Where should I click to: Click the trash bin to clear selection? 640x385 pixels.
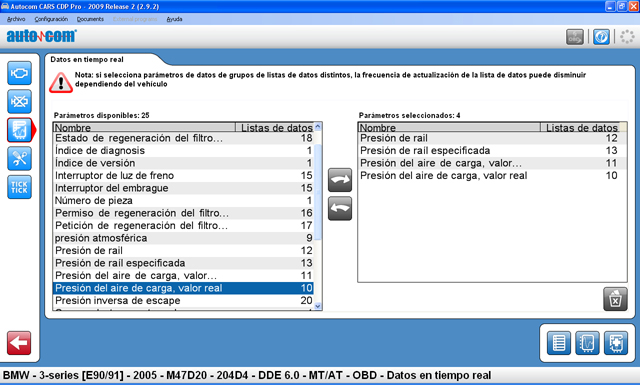coord(615,299)
